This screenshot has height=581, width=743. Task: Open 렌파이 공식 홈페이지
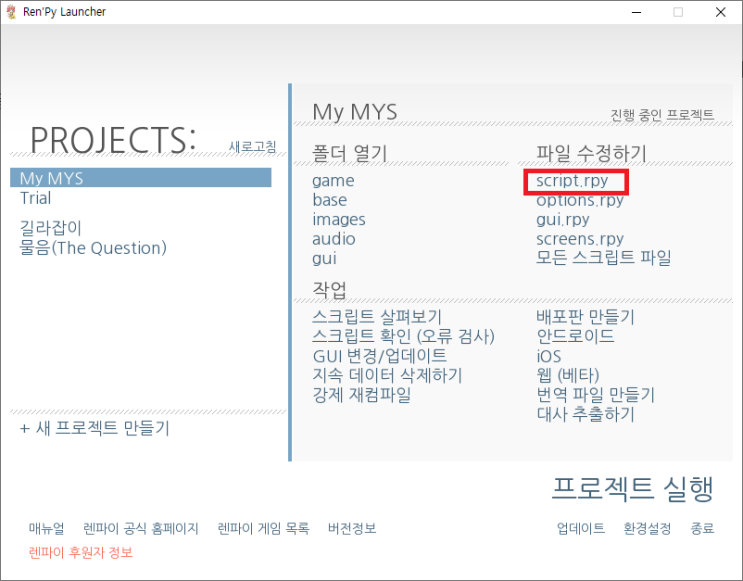point(141,528)
